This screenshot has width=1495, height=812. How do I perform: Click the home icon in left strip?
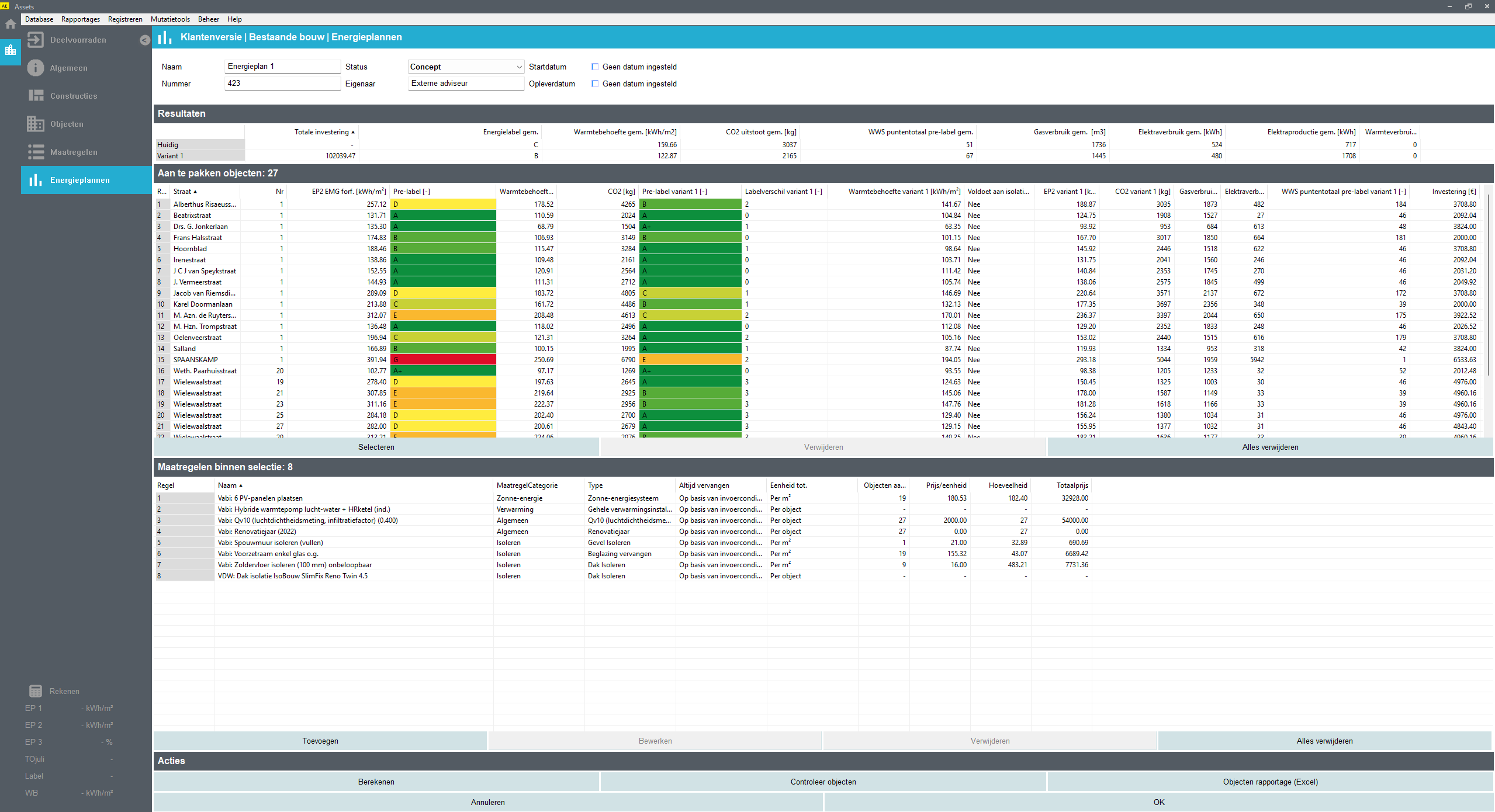coord(11,24)
